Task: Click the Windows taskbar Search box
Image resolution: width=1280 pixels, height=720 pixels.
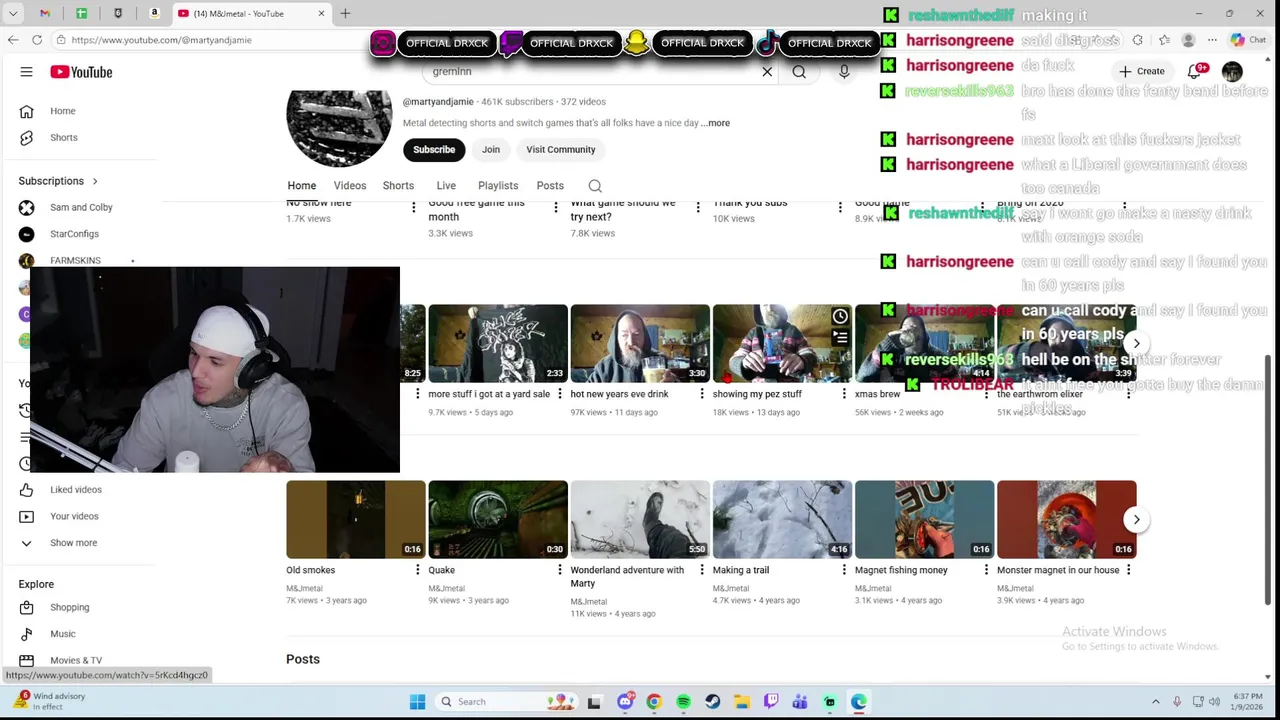Action: point(507,702)
